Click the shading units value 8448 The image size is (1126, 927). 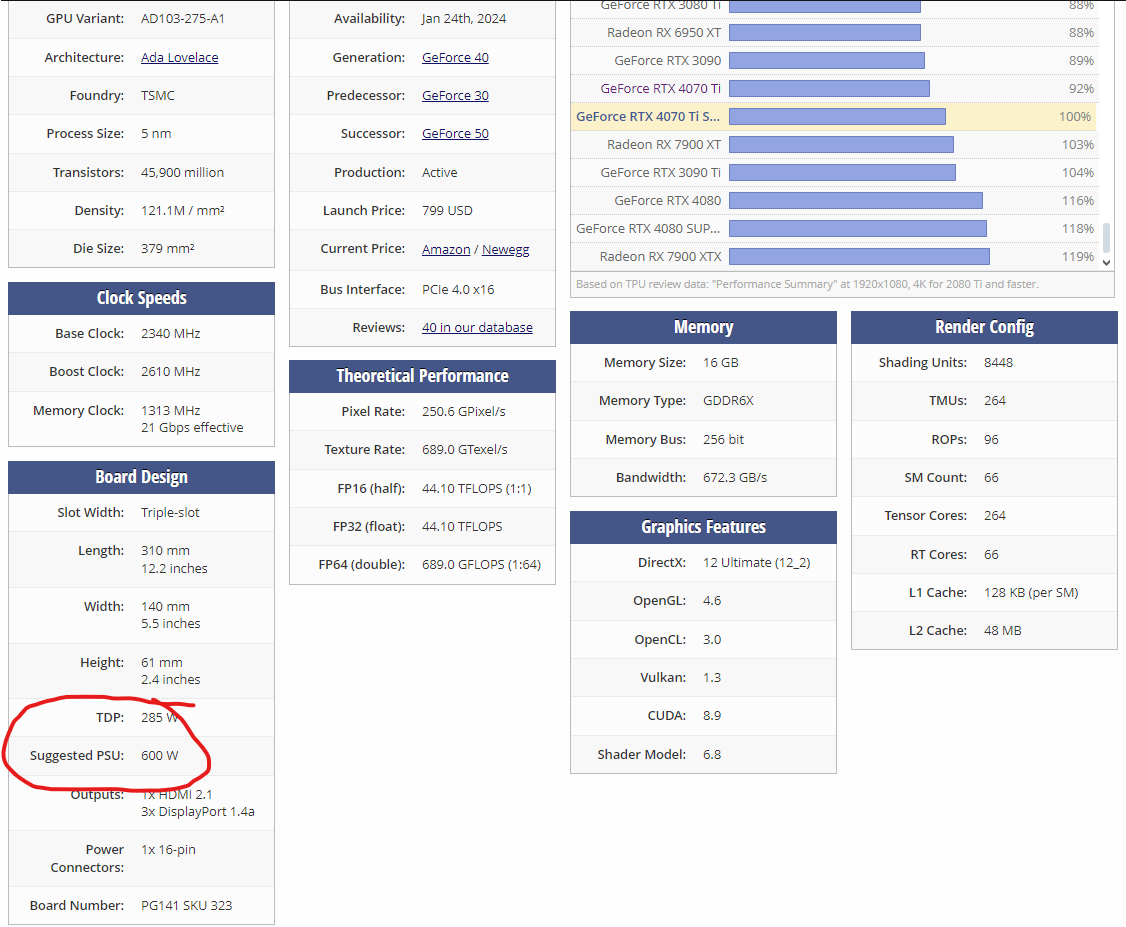[x=999, y=363]
